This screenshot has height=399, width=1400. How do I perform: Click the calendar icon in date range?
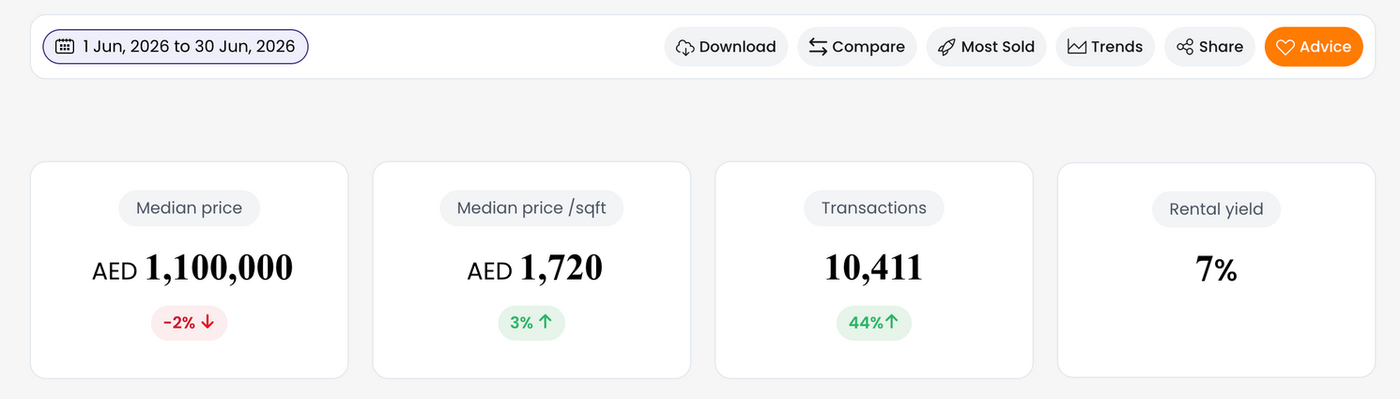point(65,46)
